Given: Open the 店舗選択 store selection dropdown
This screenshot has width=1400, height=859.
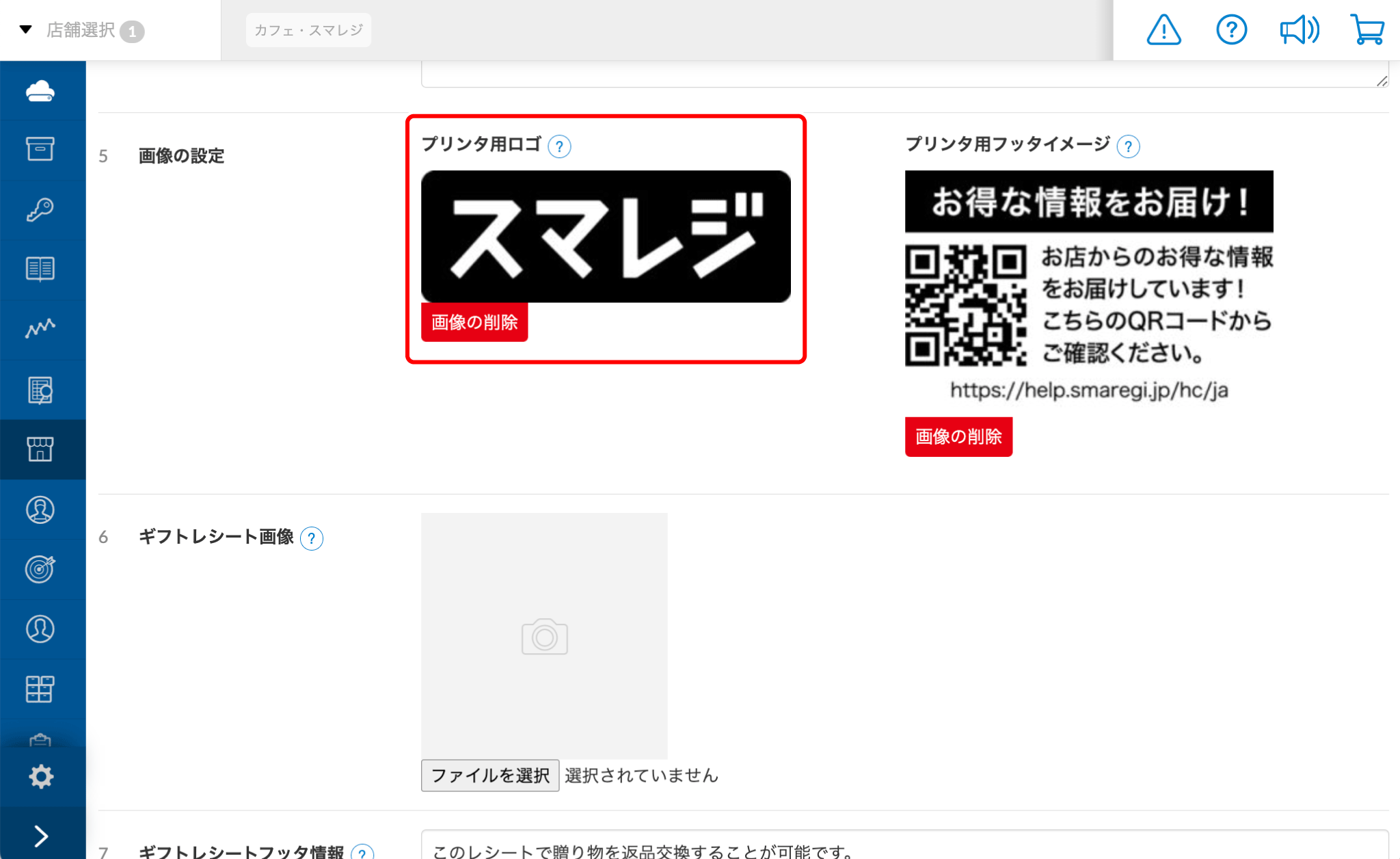Looking at the screenshot, I should click(x=82, y=30).
